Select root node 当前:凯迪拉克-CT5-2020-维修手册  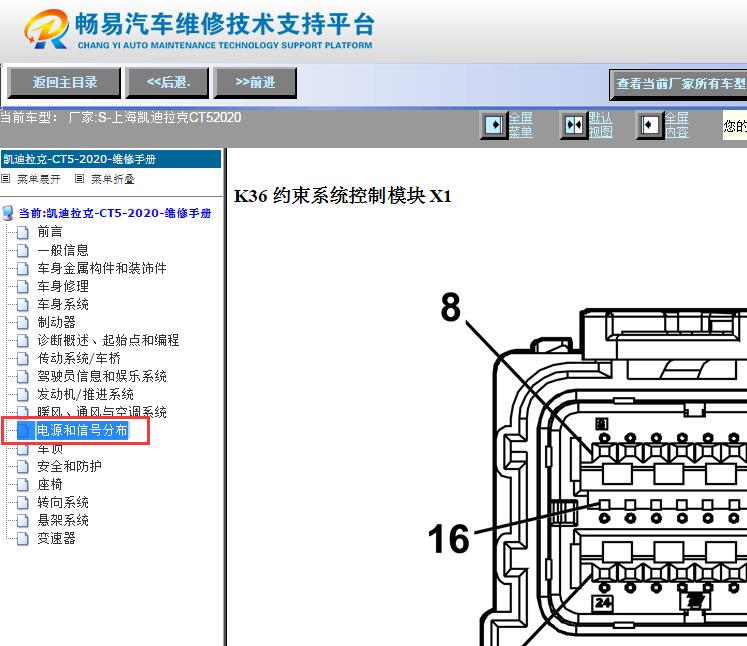pyautogui.click(x=115, y=213)
